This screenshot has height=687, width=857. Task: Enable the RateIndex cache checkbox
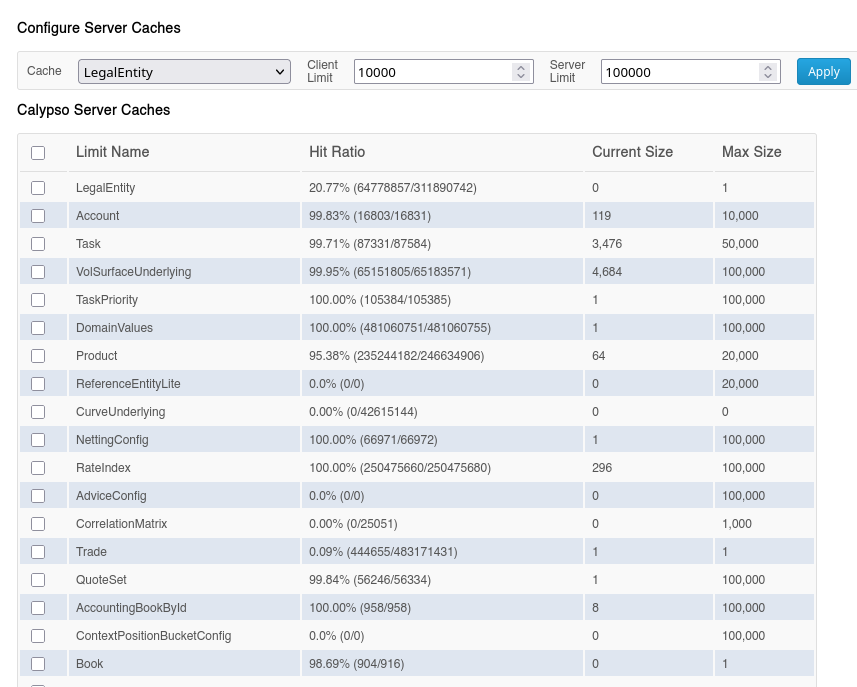[x=38, y=467]
